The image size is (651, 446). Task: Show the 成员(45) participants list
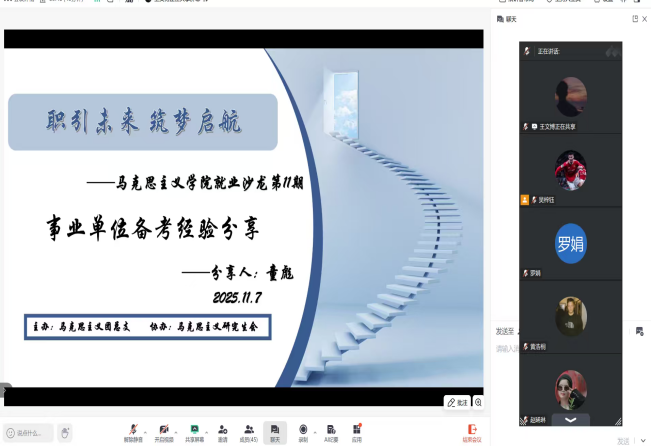249,429
